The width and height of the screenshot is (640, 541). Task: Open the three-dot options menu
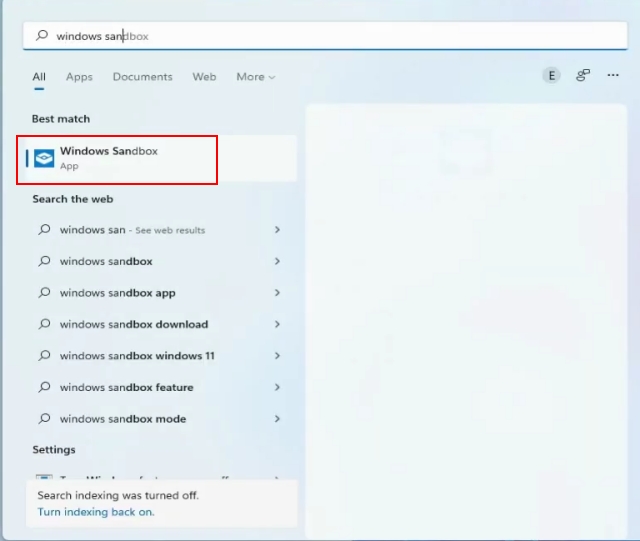(x=613, y=75)
